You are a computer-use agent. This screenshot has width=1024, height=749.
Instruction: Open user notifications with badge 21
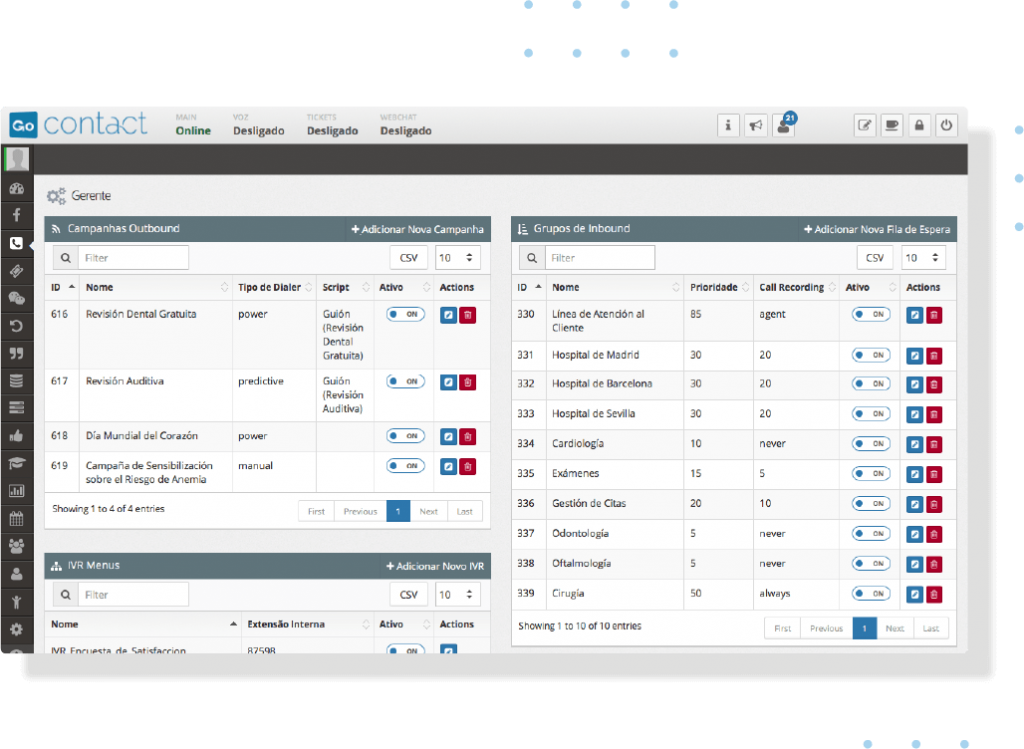pos(784,125)
